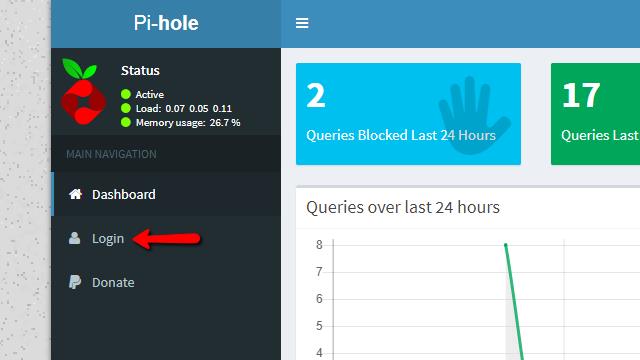640x360 pixels.
Task: Open the Donate navigation item
Action: (x=166, y=282)
